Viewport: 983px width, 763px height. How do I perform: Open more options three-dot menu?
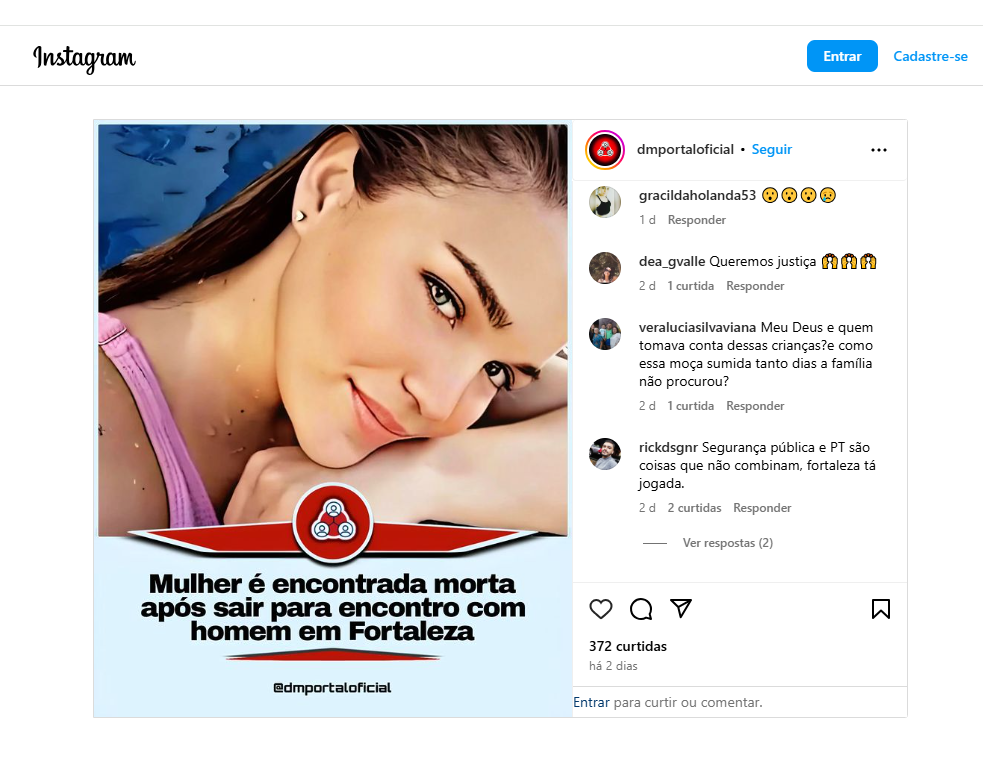879,150
